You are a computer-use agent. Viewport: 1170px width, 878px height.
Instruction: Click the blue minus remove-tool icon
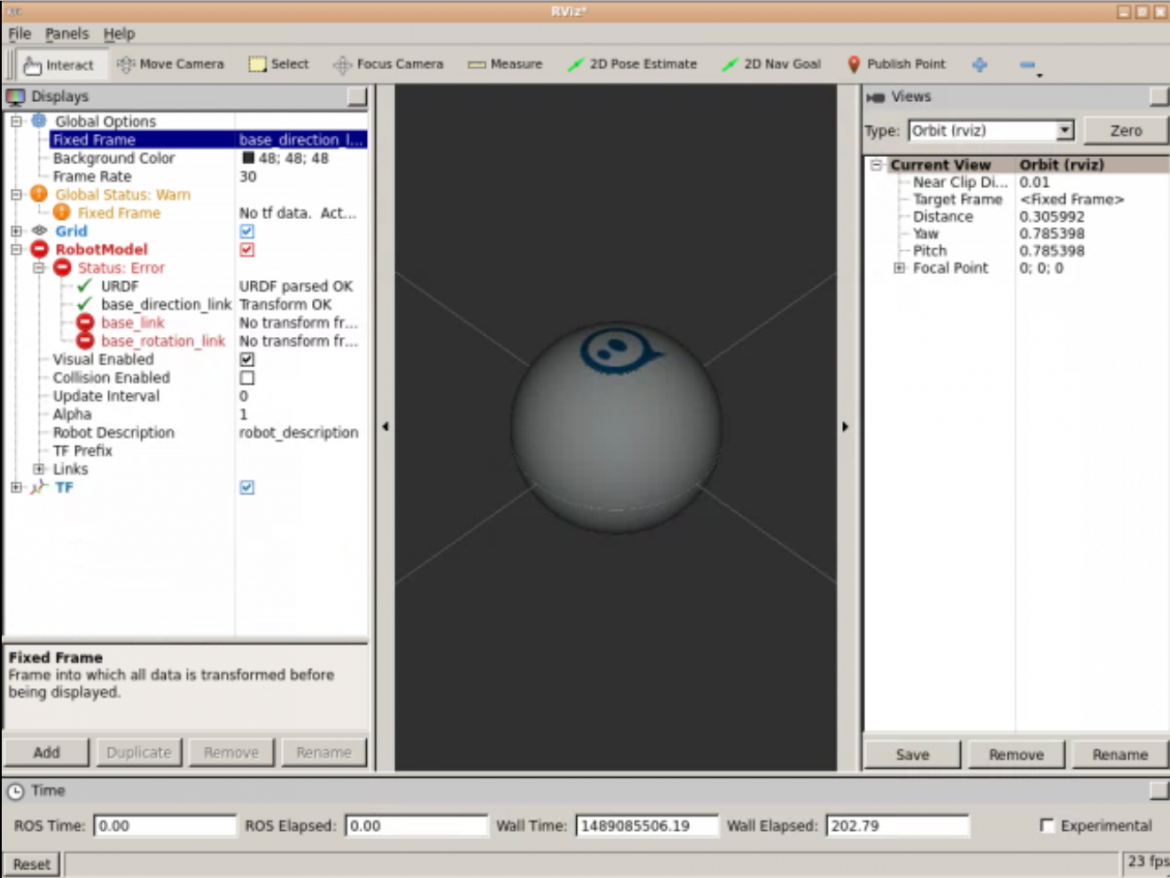pos(1027,65)
